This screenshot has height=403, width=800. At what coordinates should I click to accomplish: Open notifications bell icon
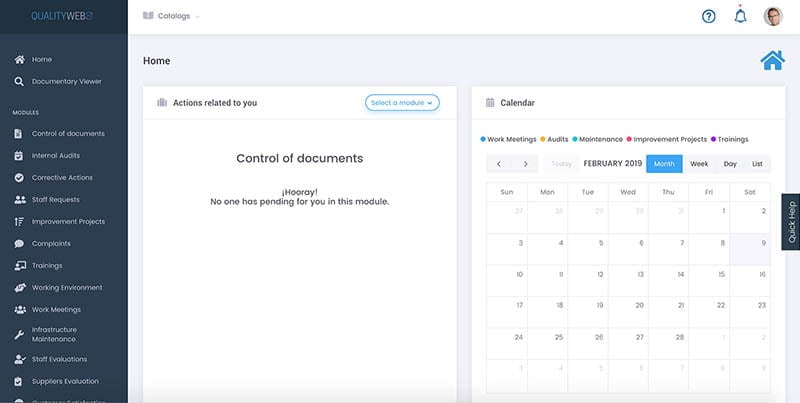coord(740,15)
